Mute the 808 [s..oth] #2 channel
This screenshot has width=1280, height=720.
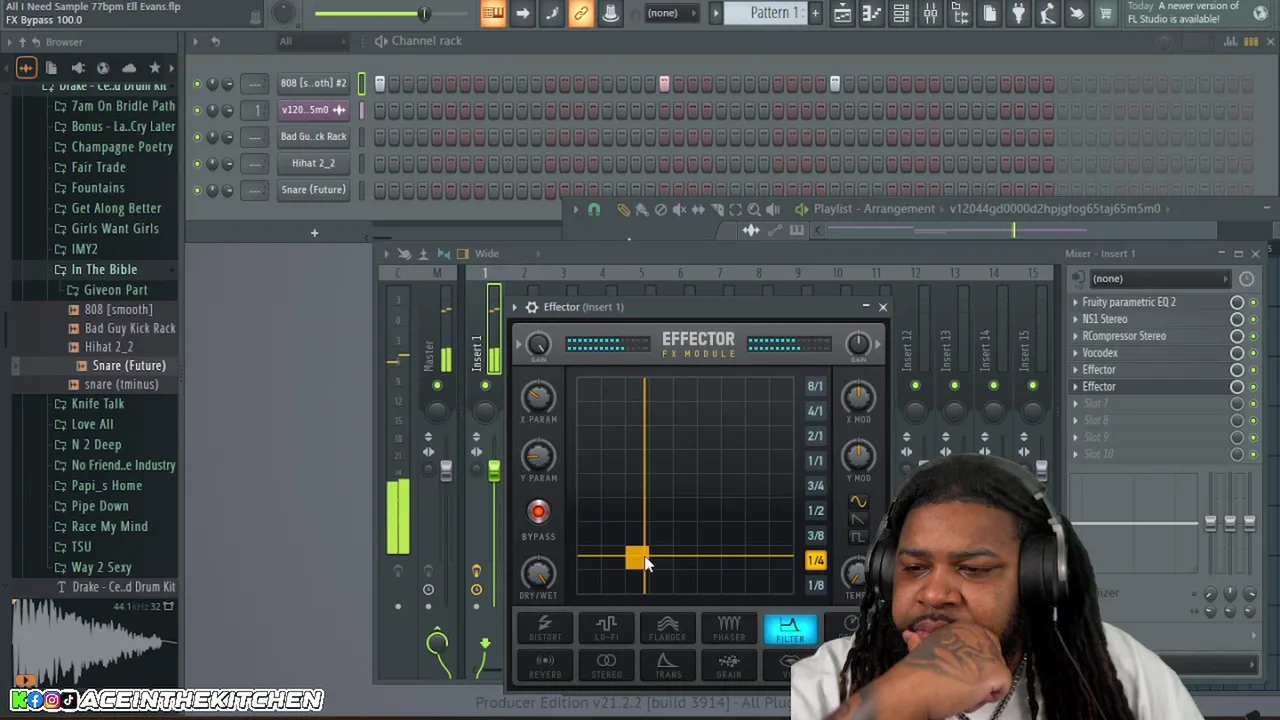click(x=197, y=83)
